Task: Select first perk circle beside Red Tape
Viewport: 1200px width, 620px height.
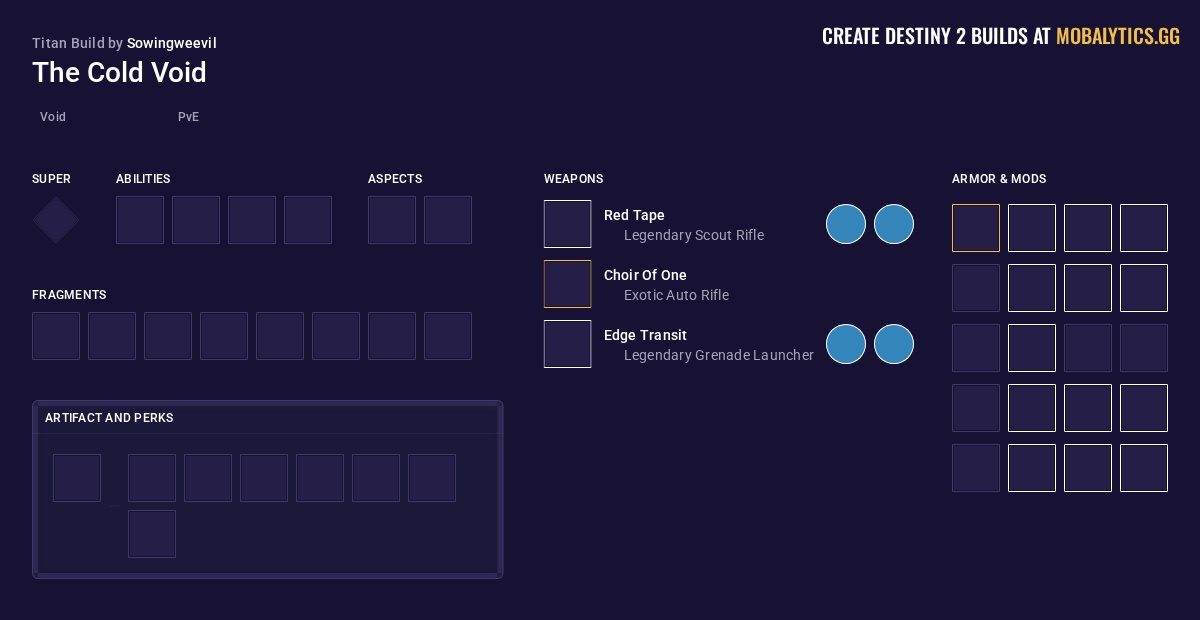Action: coord(846,224)
